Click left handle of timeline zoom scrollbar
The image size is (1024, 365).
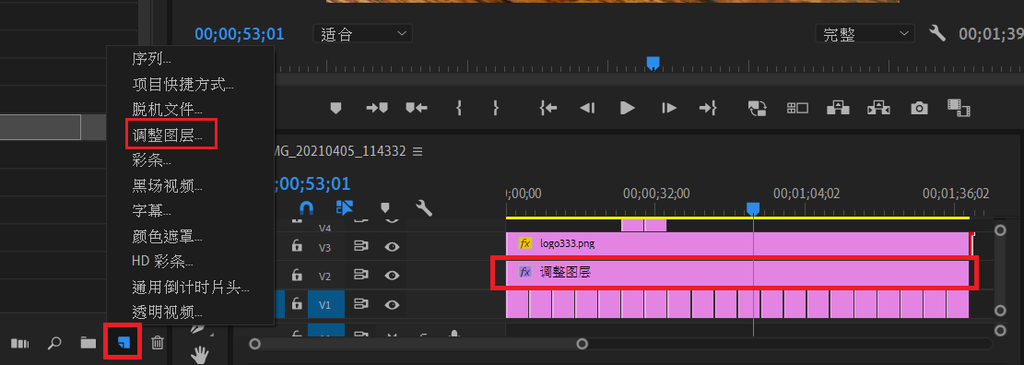pyautogui.click(x=255, y=343)
